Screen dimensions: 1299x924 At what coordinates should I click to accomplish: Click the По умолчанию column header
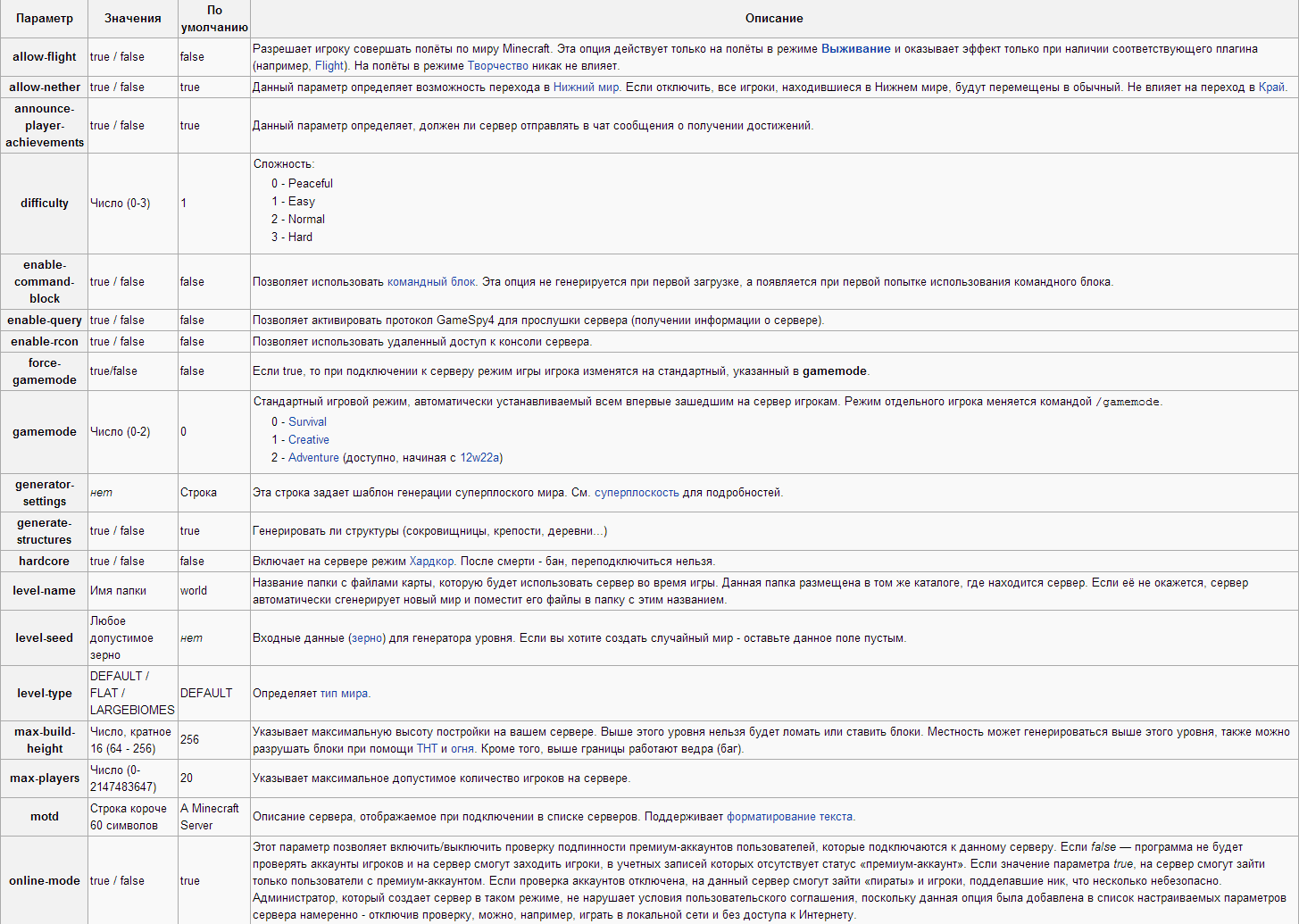point(214,19)
